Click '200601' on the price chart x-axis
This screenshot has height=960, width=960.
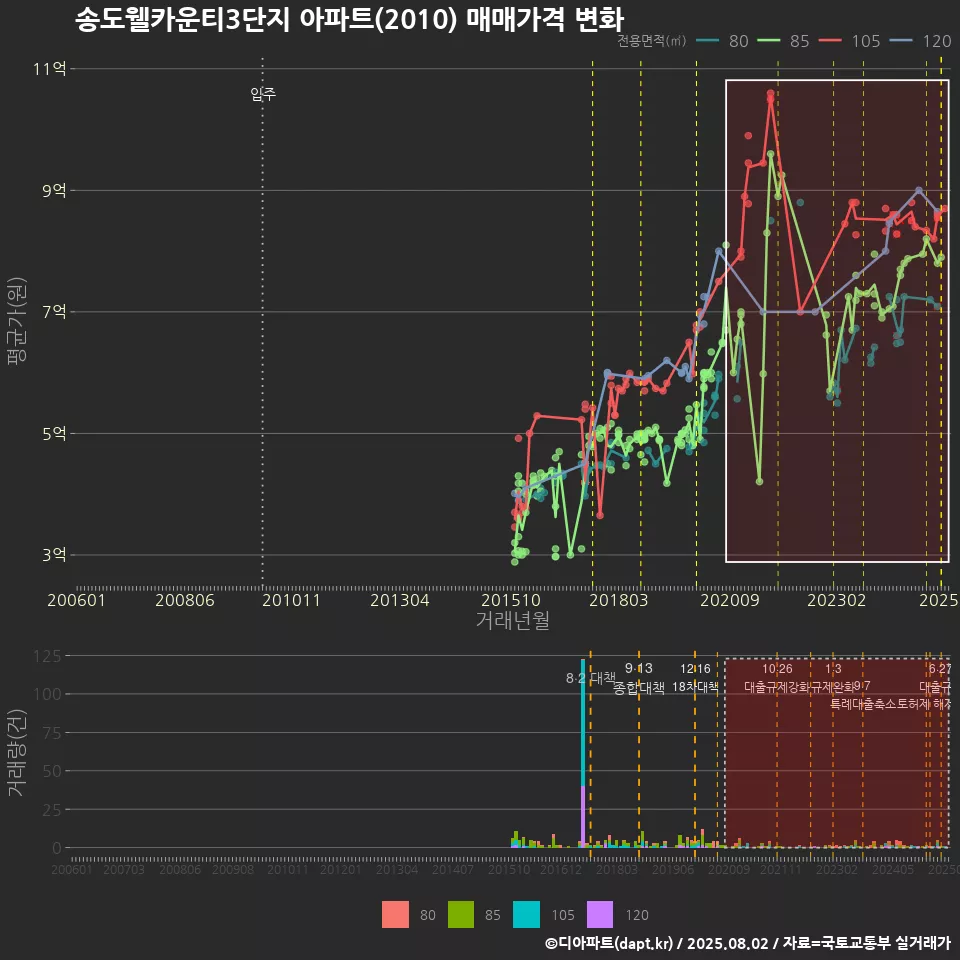77,600
